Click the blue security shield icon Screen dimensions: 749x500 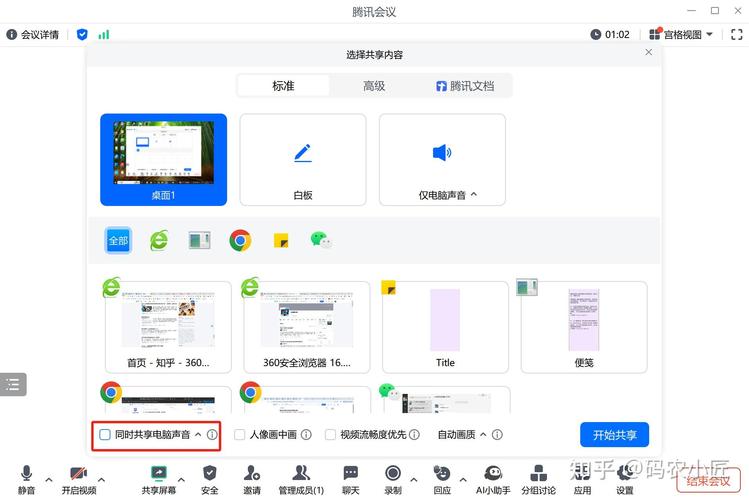tap(82, 34)
